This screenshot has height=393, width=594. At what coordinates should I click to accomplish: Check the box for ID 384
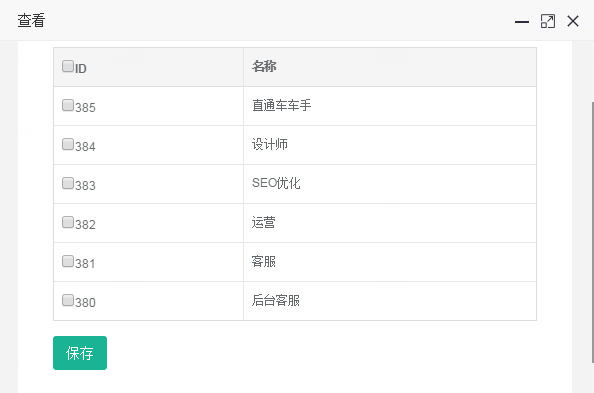click(x=68, y=144)
